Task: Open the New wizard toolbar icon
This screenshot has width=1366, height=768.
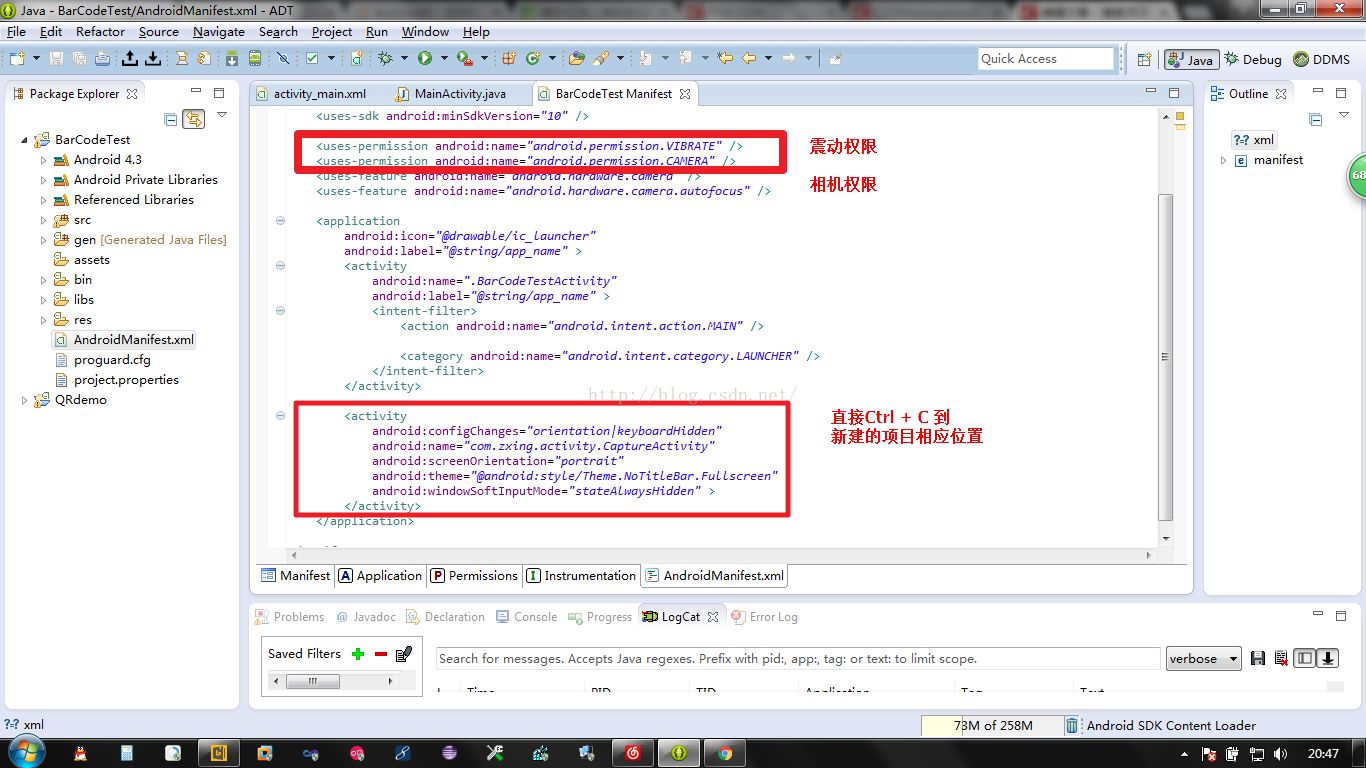Action: tap(17, 59)
